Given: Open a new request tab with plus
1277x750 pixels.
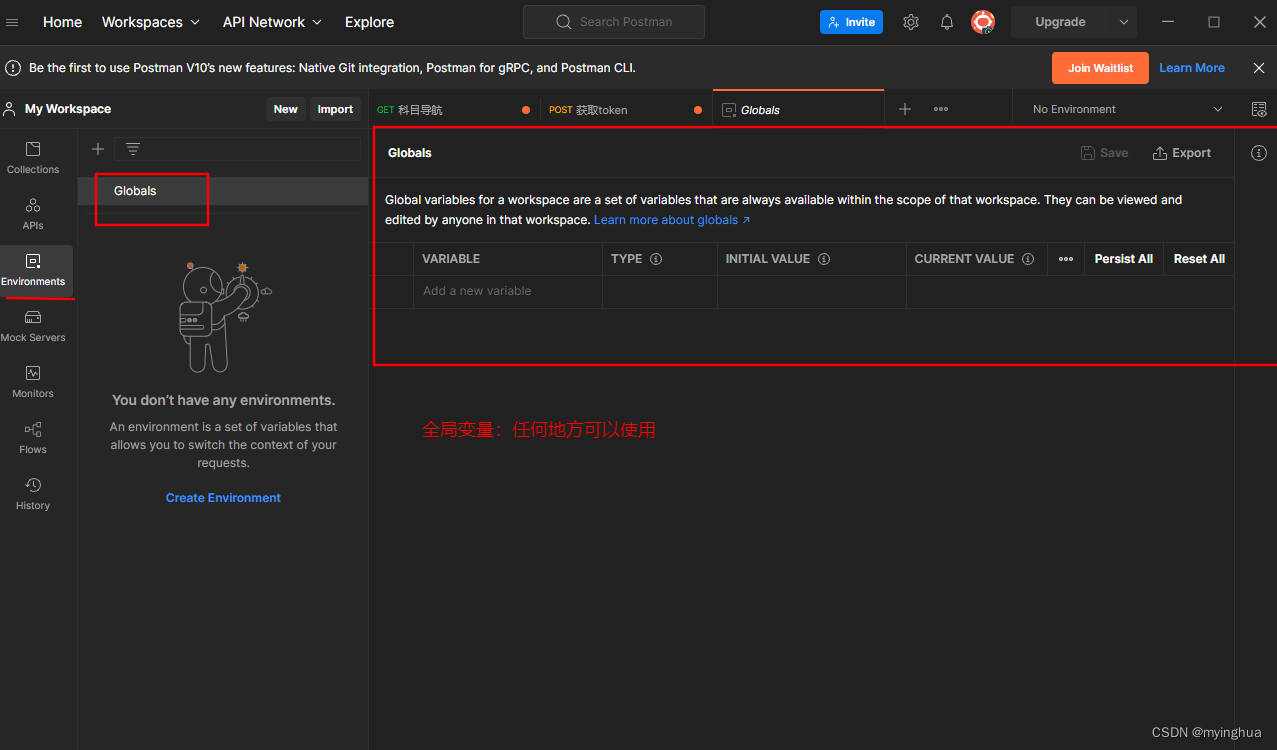Looking at the screenshot, I should click(x=905, y=109).
